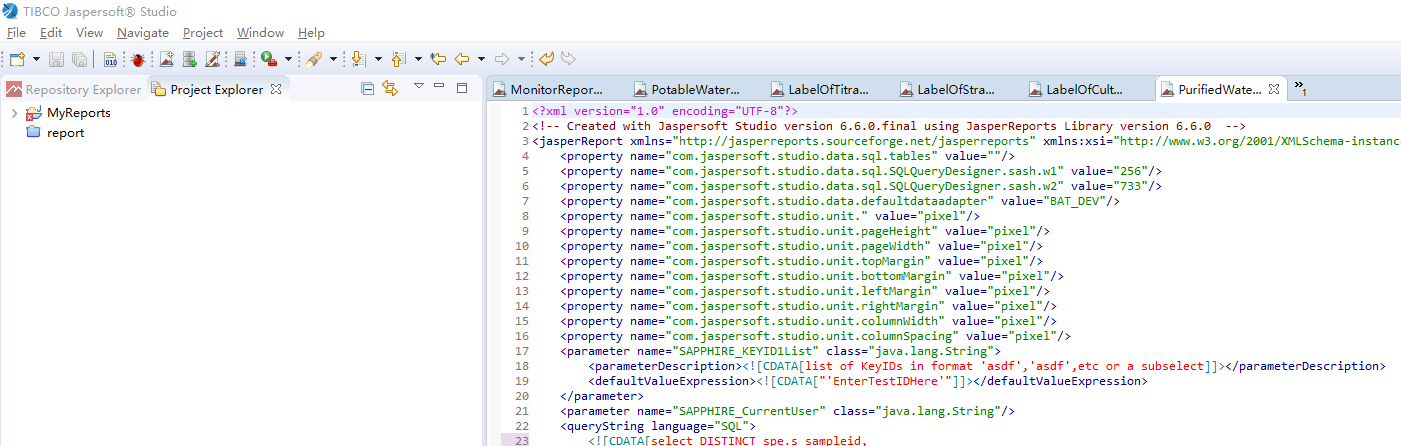Screen dimensions: 1401x446
Task: Click the SAPPHIRE_CurrentUser parameter line
Action: pyautogui.click(x=788, y=411)
